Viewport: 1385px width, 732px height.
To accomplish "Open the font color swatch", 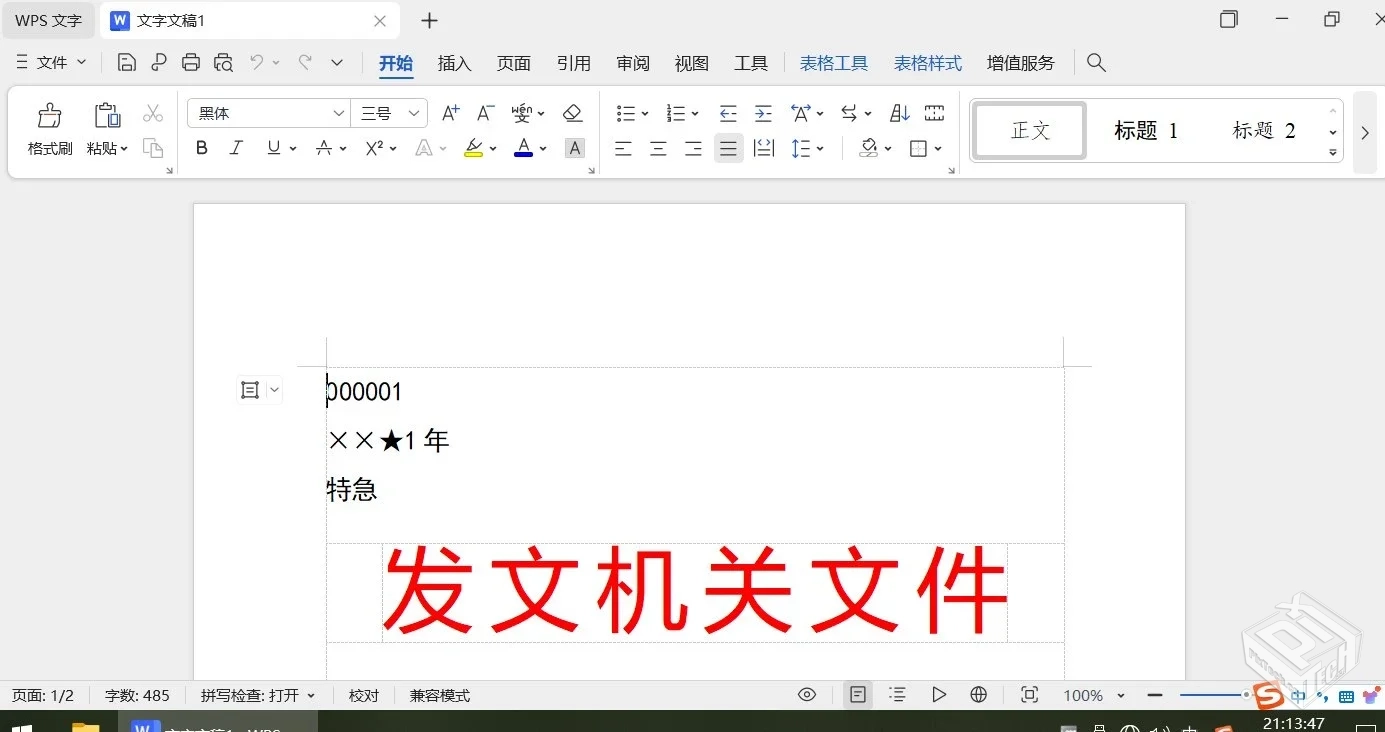I will point(524,148).
